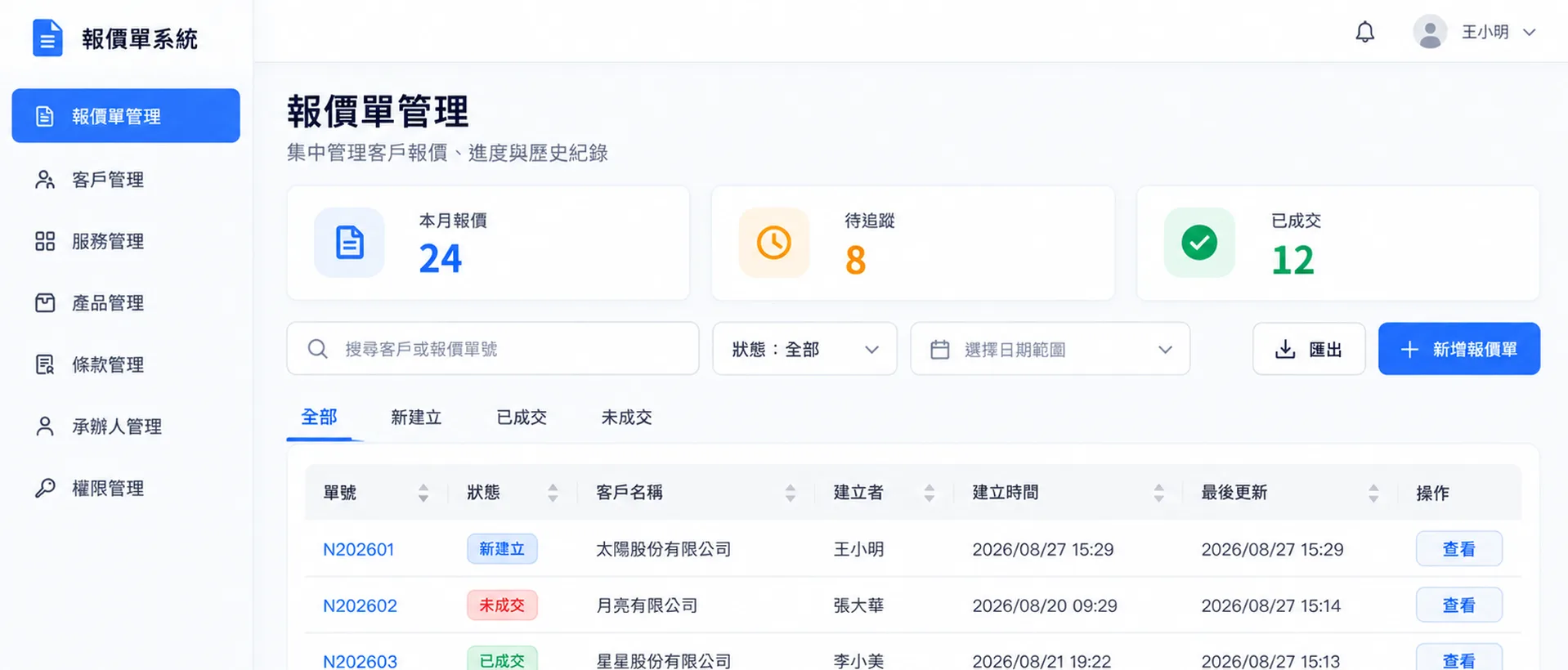Switch to the 未成交 tab
The width and height of the screenshot is (1568, 670).
[626, 418]
